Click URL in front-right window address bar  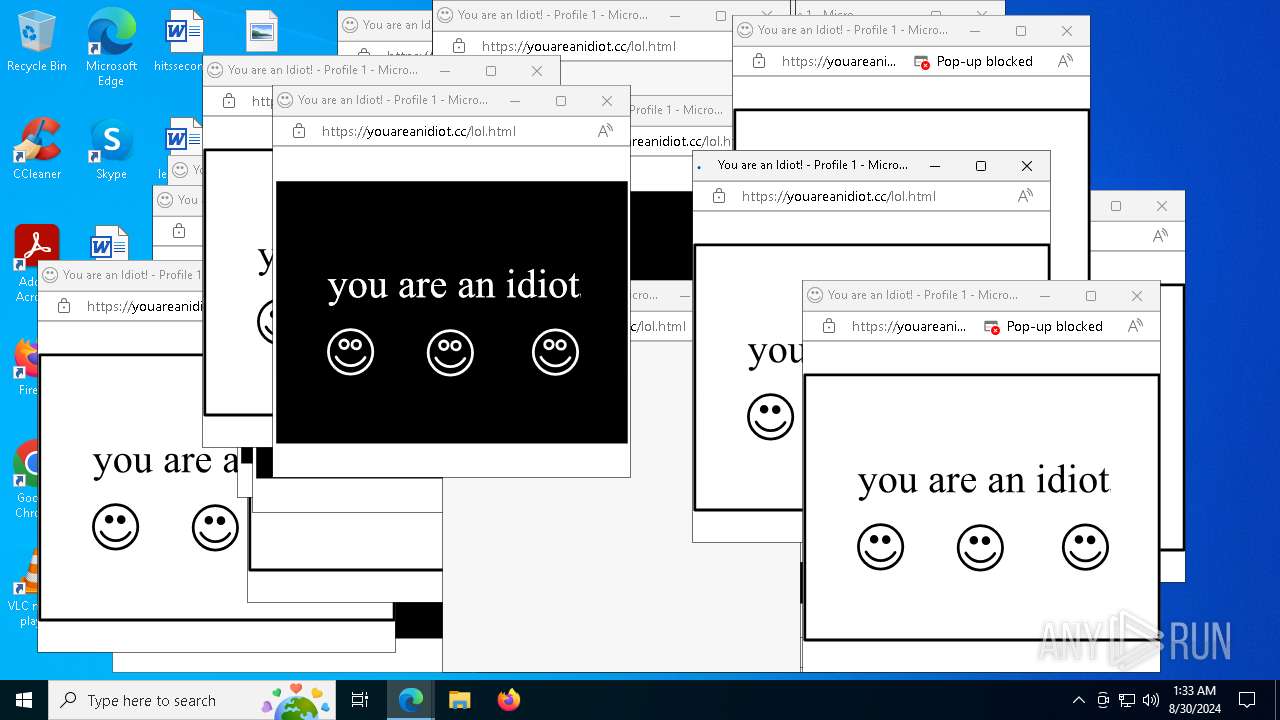(x=909, y=326)
